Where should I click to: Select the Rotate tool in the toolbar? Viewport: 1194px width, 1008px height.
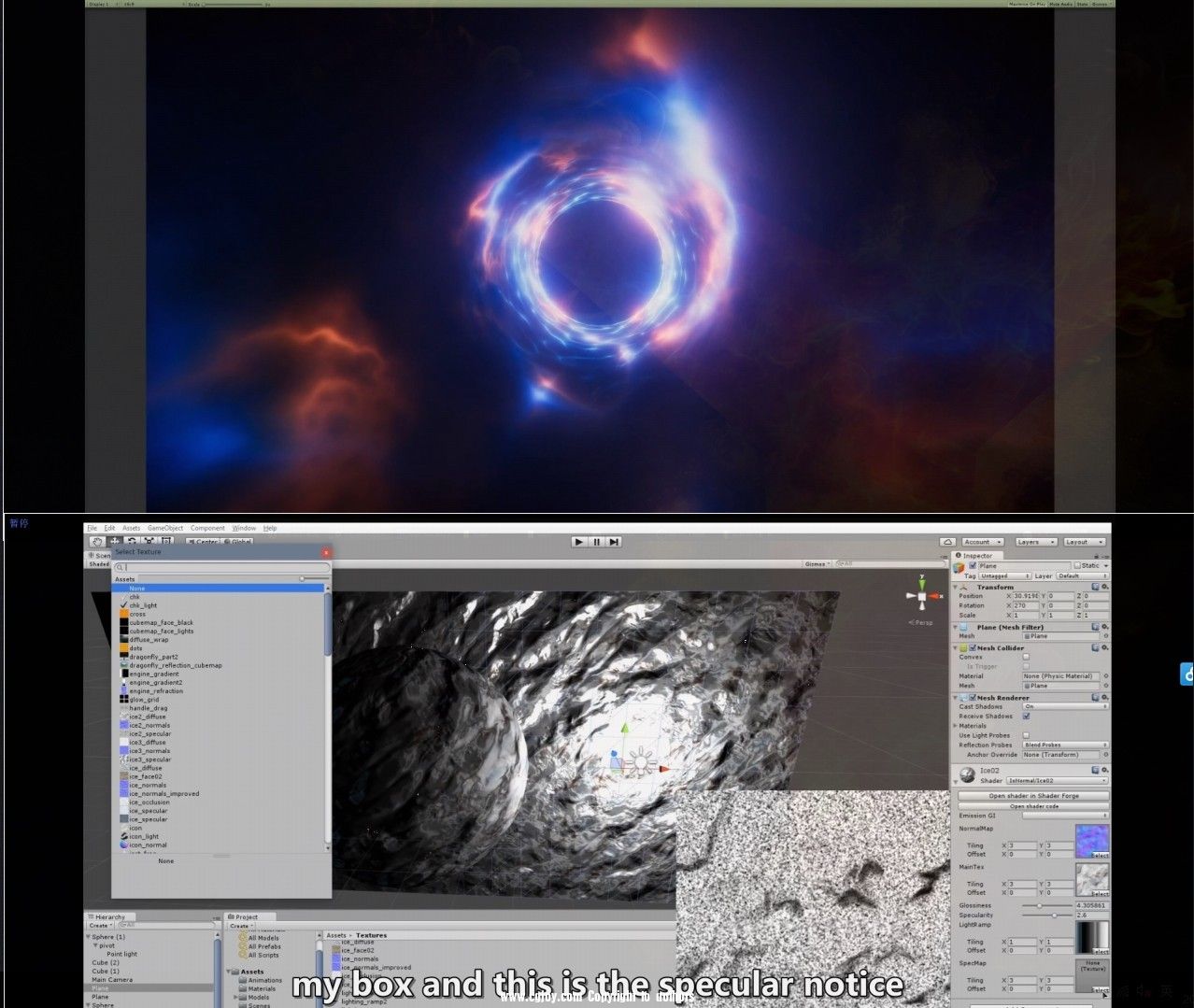[132, 541]
